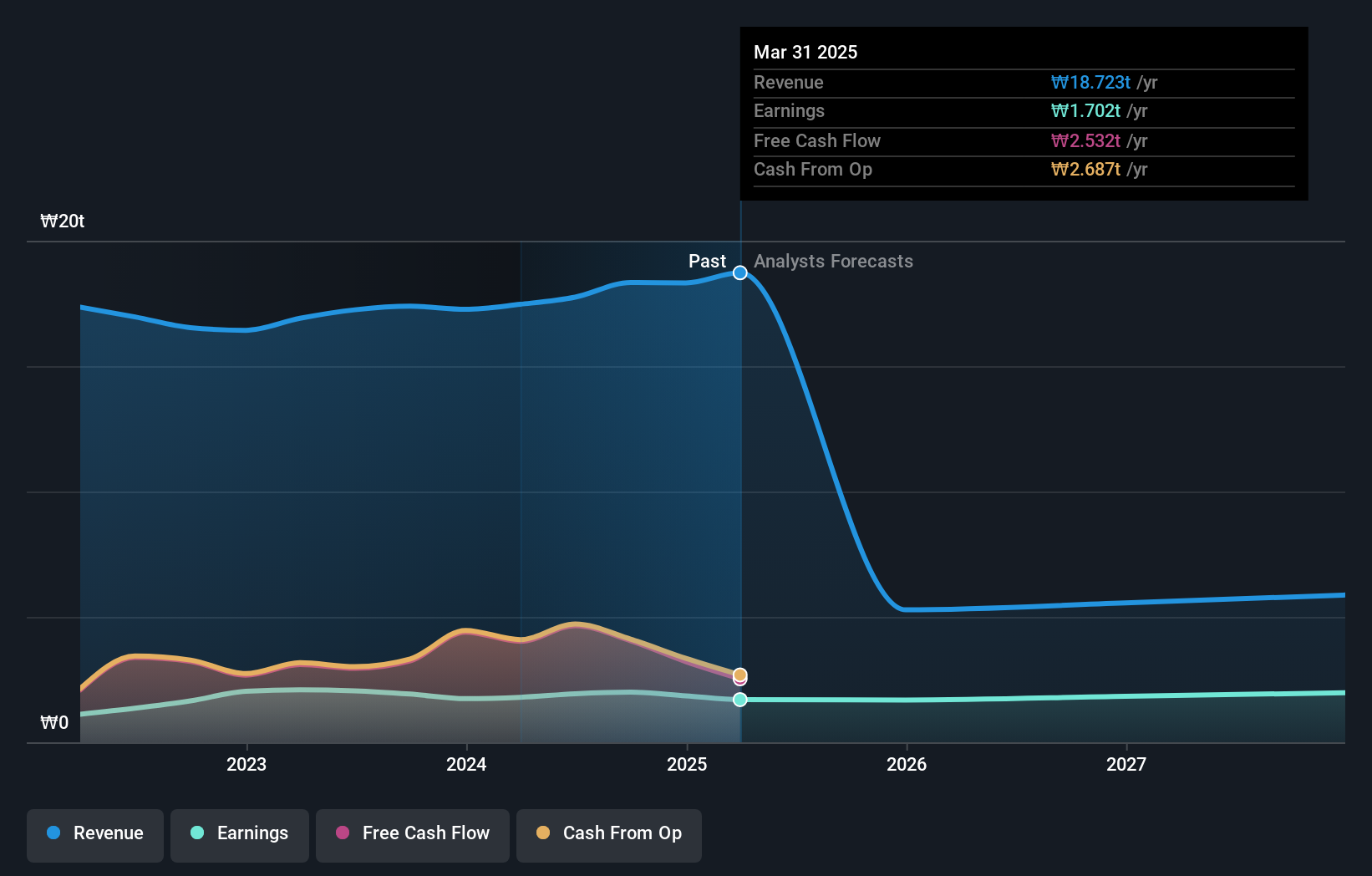Click the Earnings row label in tooltip
The image size is (1372, 876).
(x=789, y=110)
